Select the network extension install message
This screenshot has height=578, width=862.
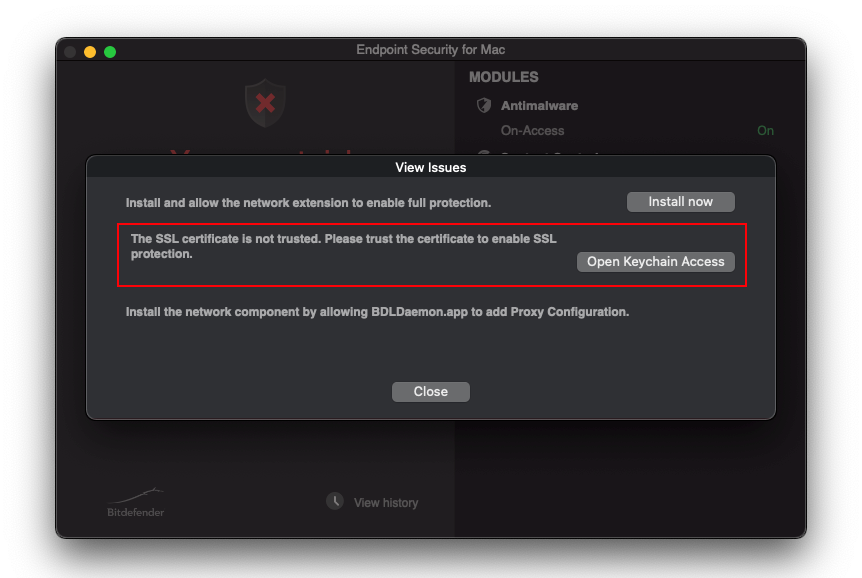[x=308, y=203]
